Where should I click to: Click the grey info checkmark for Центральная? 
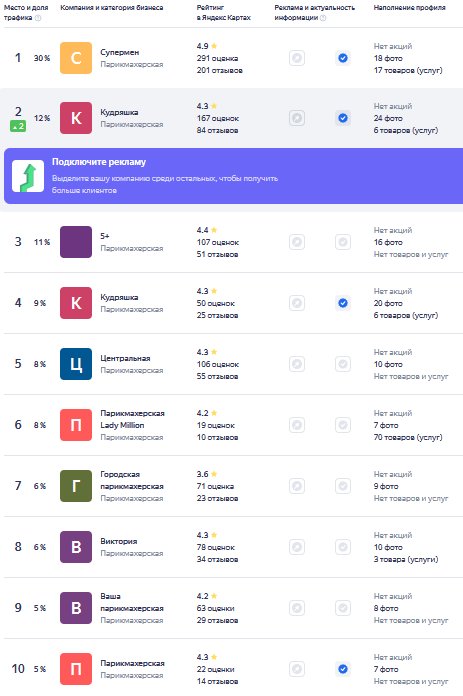(343, 364)
